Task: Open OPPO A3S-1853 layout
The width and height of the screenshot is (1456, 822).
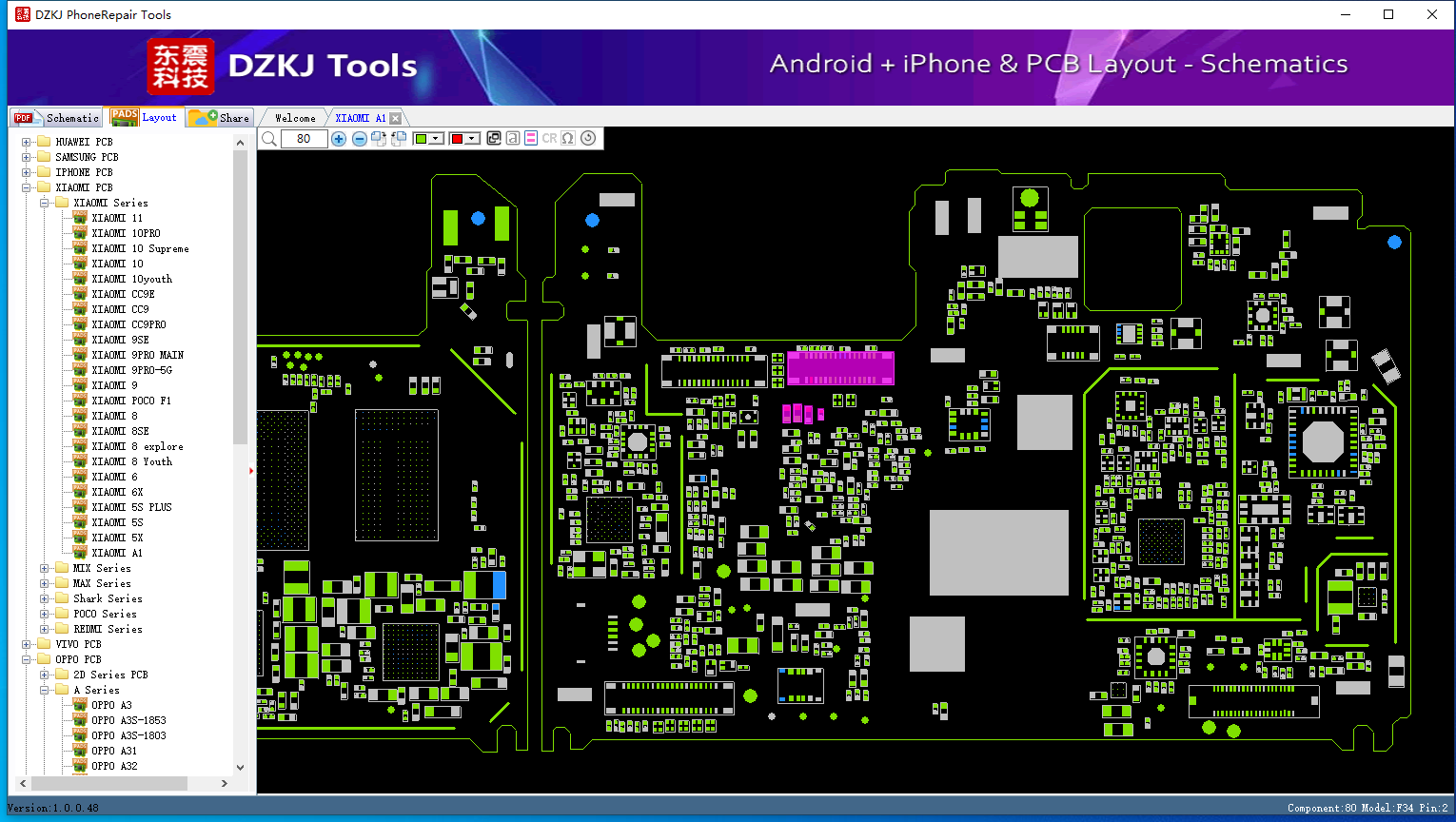Action: pyautogui.click(x=128, y=720)
